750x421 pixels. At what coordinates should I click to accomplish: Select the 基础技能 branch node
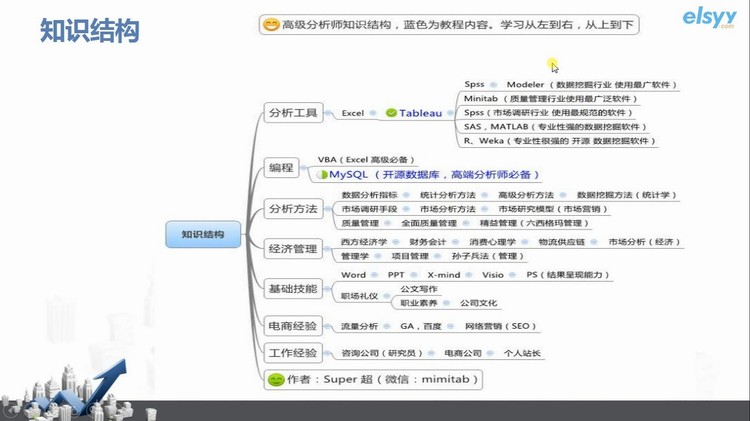[x=293, y=288]
